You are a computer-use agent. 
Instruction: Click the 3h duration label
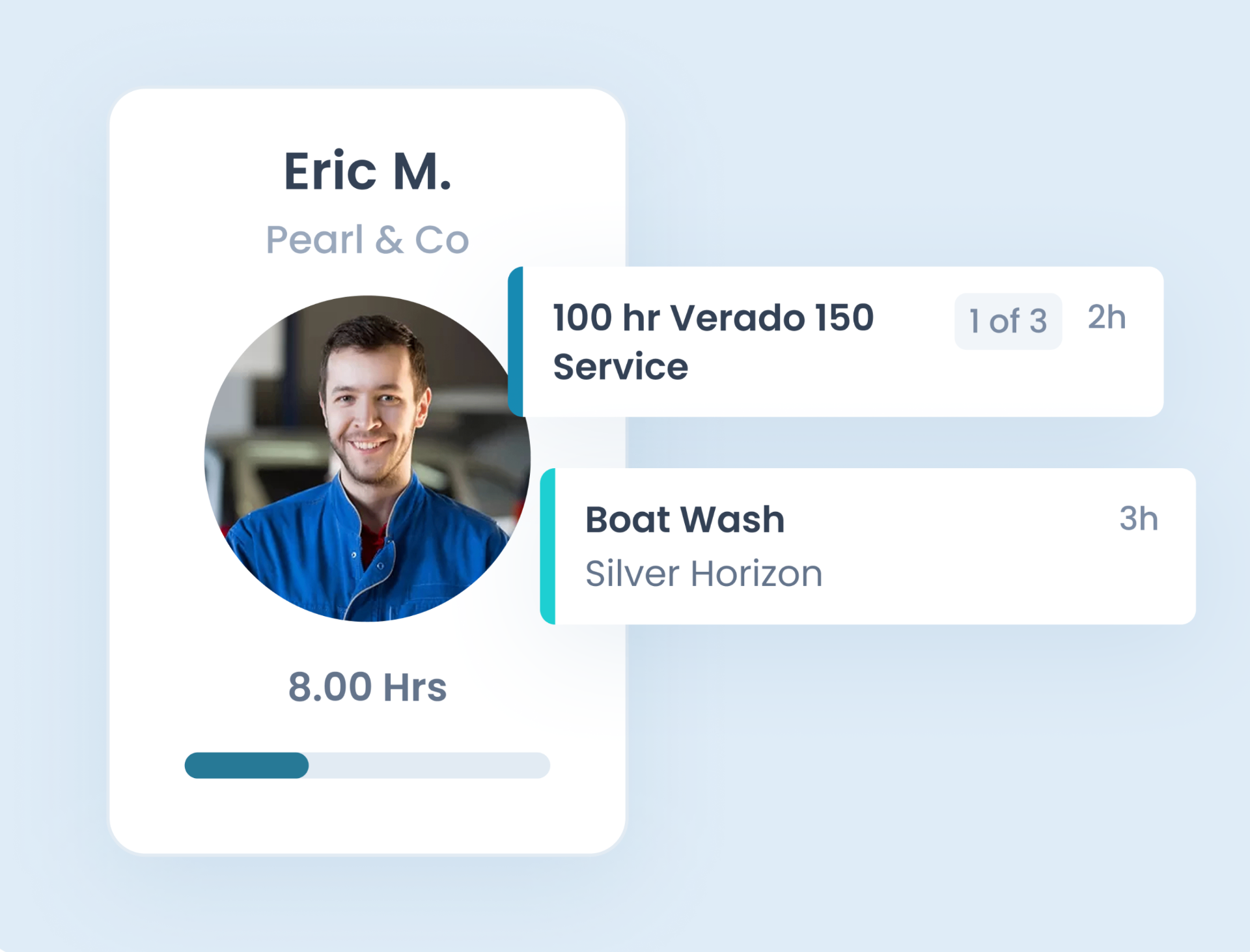1139,519
